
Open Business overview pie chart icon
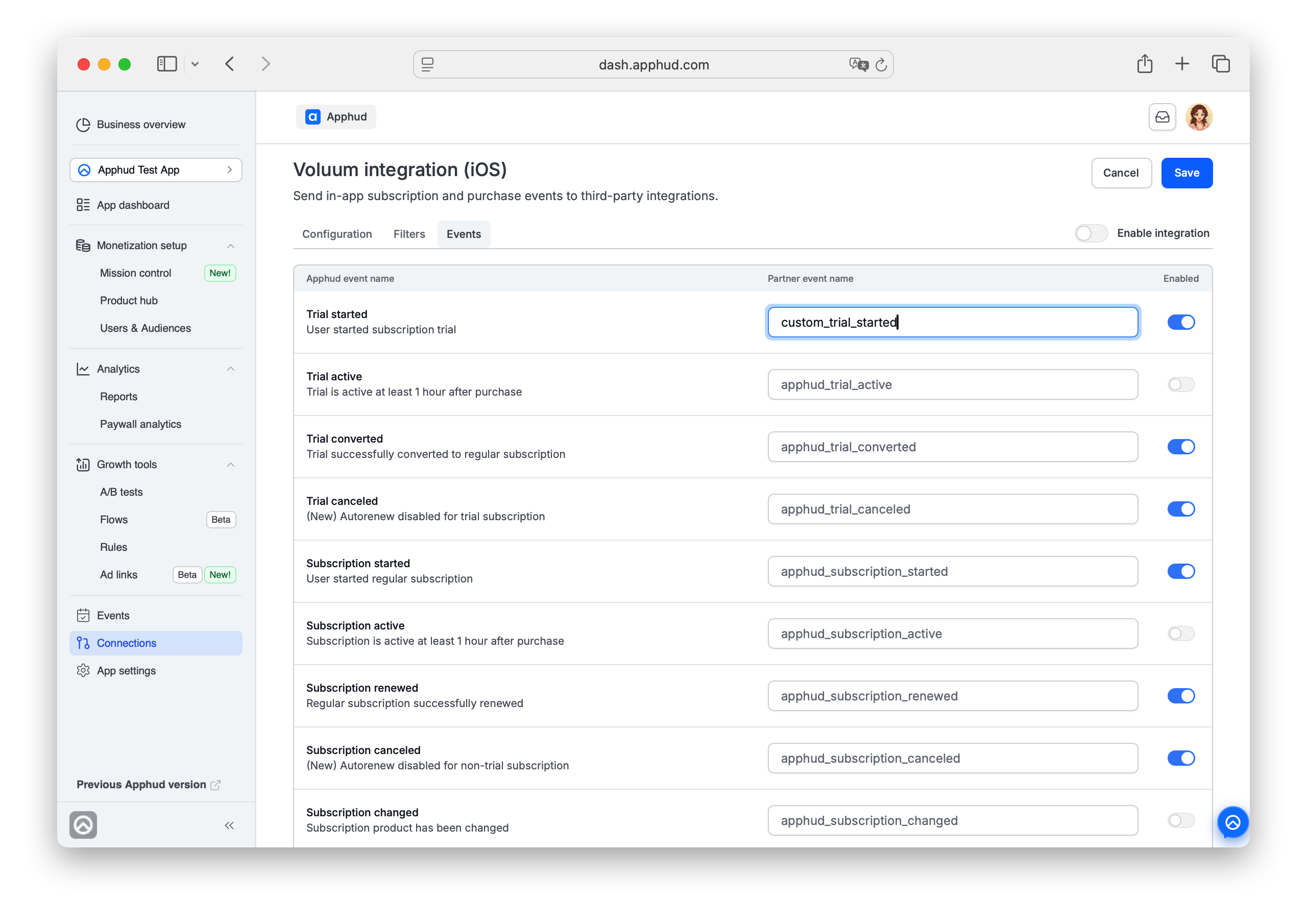click(83, 125)
